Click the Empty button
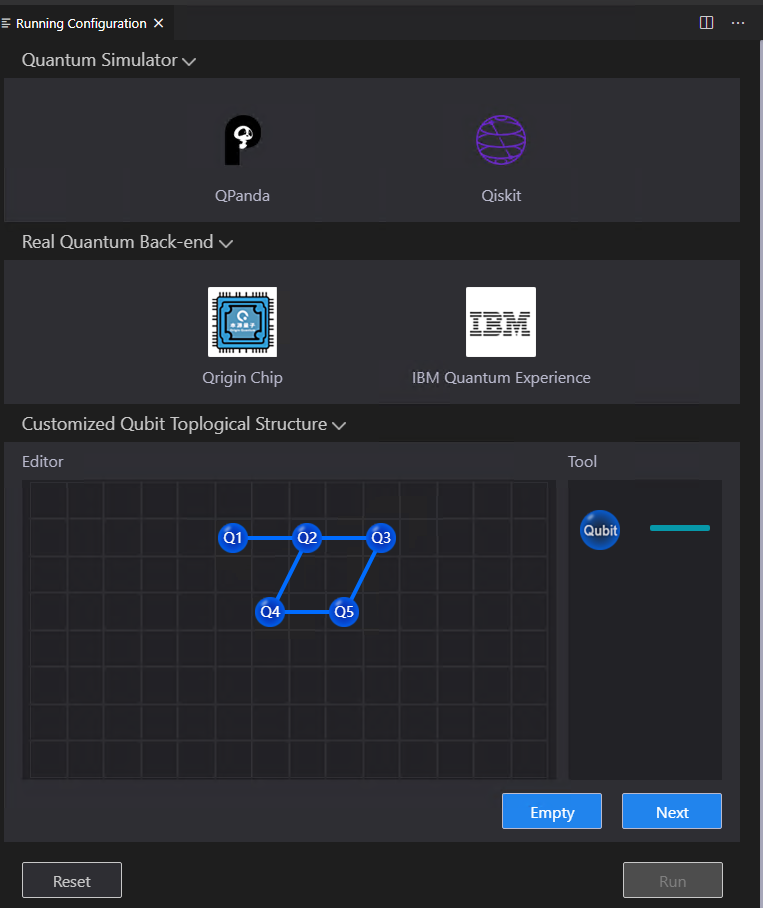 click(x=552, y=811)
